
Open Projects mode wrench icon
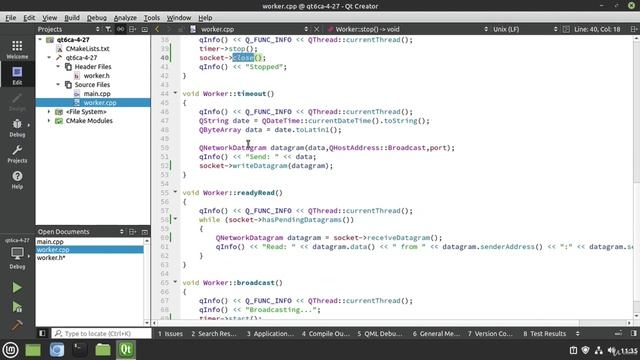[17, 154]
